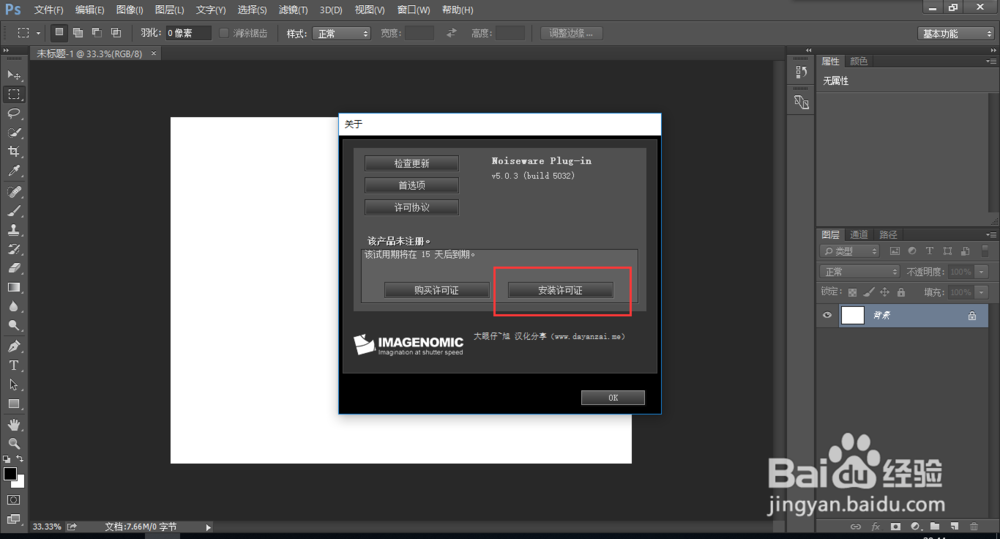Click the 安装许可证 button
The height and width of the screenshot is (539, 1000).
561,290
